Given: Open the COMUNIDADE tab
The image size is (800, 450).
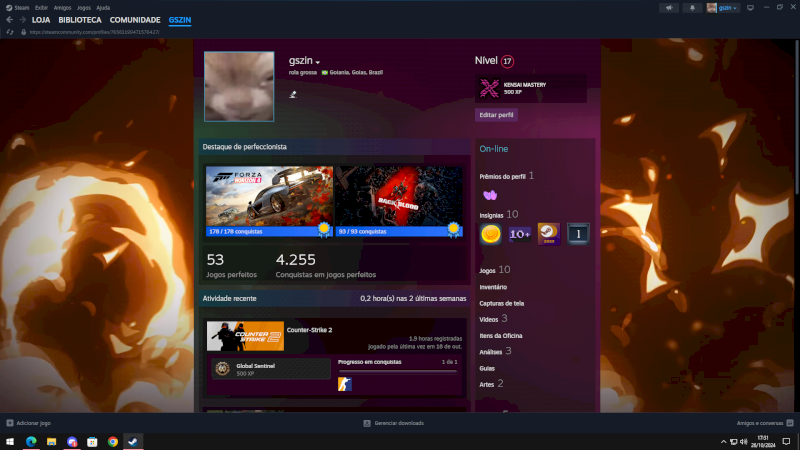Looking at the screenshot, I should [135, 20].
